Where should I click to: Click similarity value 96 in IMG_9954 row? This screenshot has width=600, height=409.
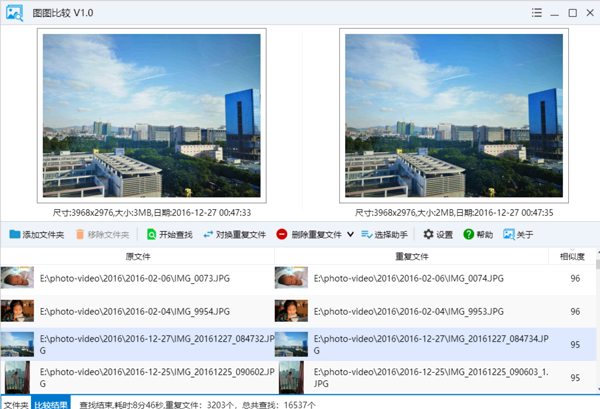click(575, 311)
